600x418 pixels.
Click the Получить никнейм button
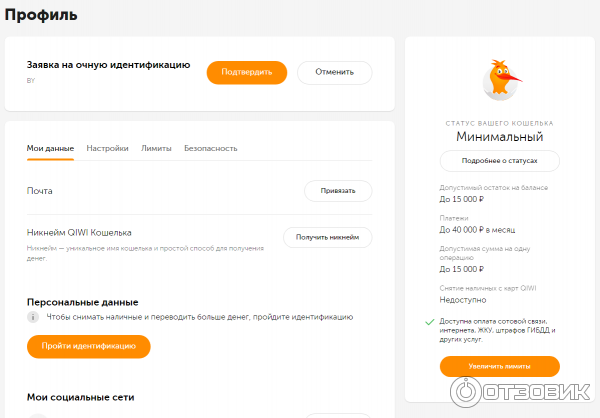(x=327, y=237)
